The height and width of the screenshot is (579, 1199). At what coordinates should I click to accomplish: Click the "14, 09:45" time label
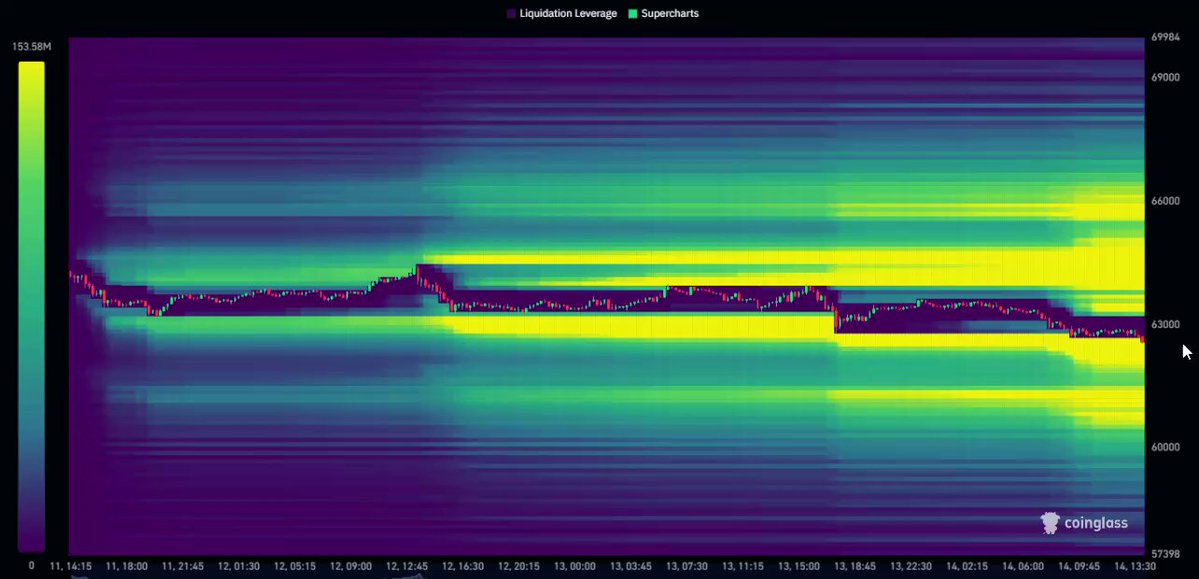click(1079, 567)
